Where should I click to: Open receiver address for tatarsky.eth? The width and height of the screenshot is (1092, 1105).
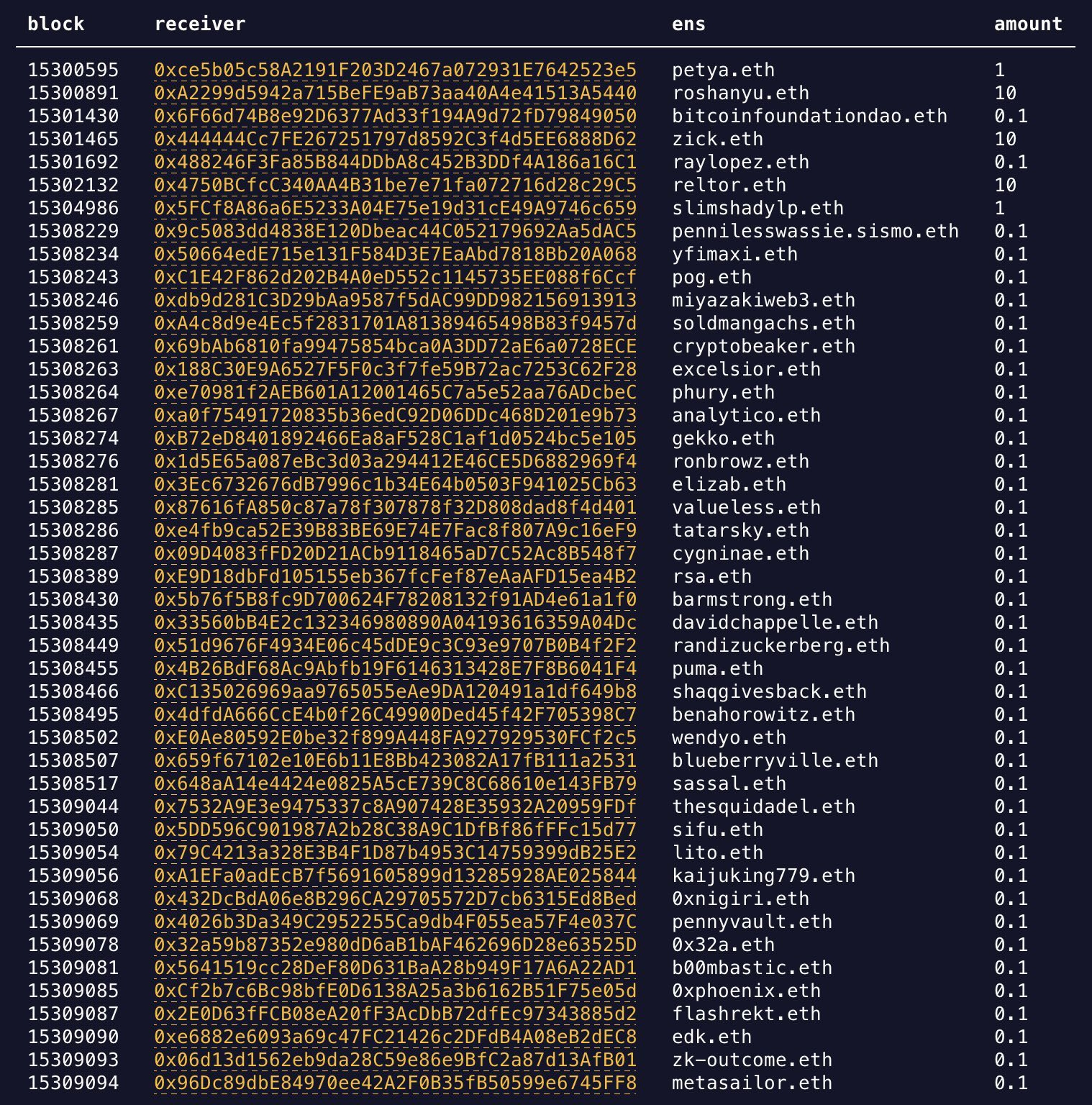(x=396, y=530)
